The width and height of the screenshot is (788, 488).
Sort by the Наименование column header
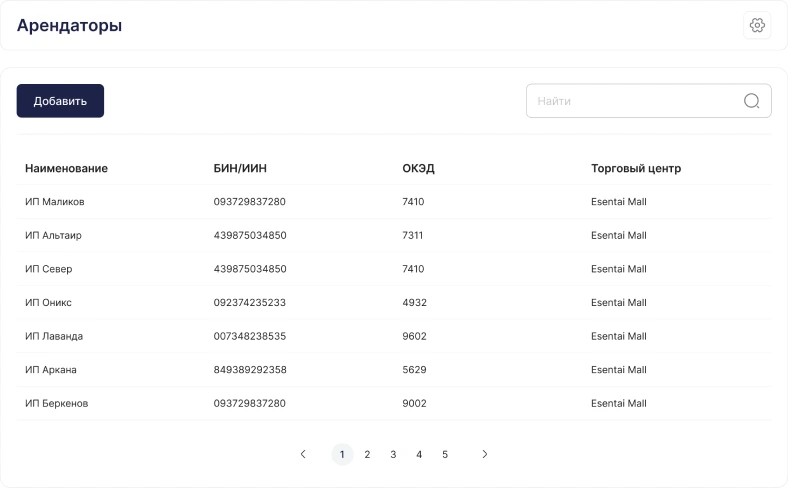click(x=66, y=168)
